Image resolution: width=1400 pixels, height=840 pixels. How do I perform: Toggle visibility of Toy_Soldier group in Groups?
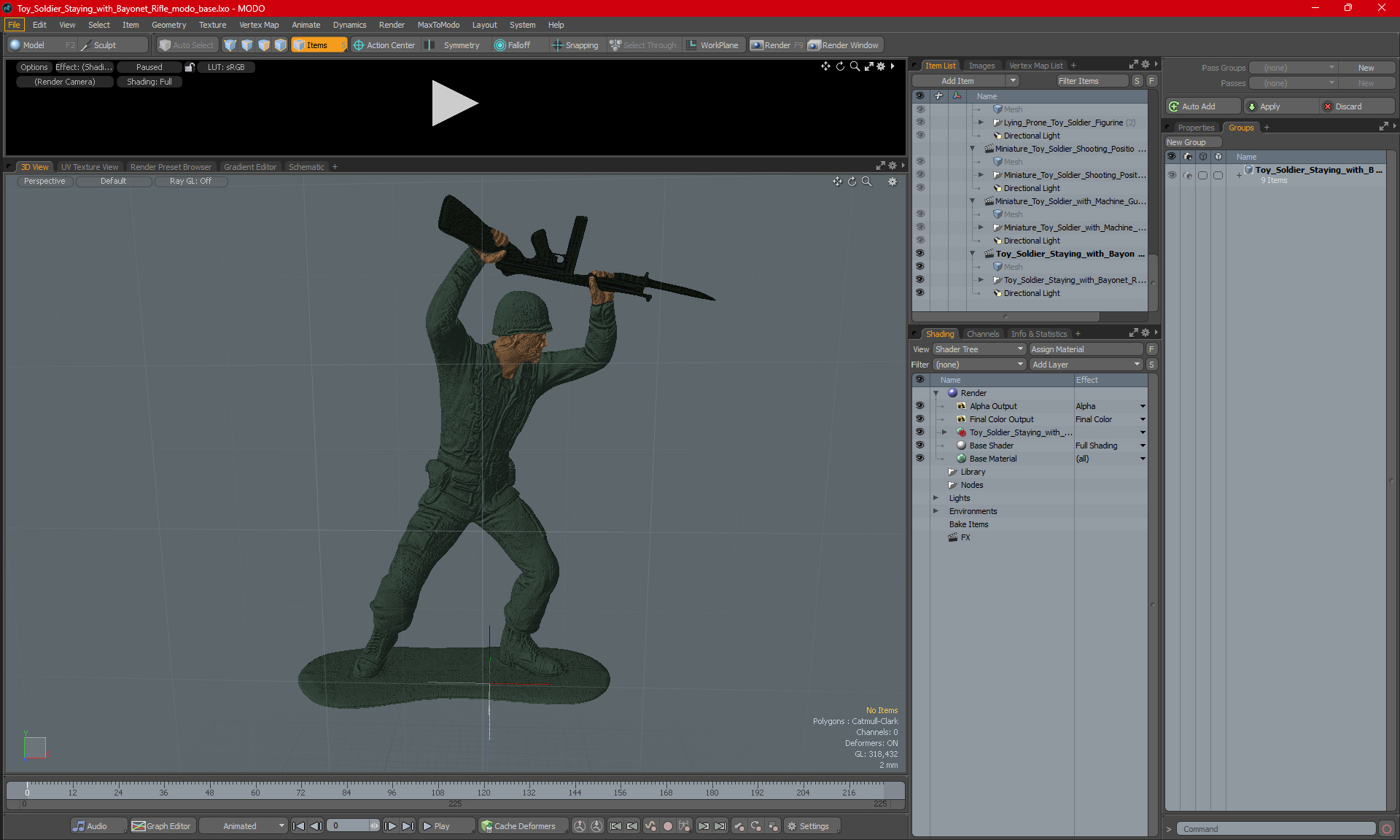click(x=1172, y=175)
